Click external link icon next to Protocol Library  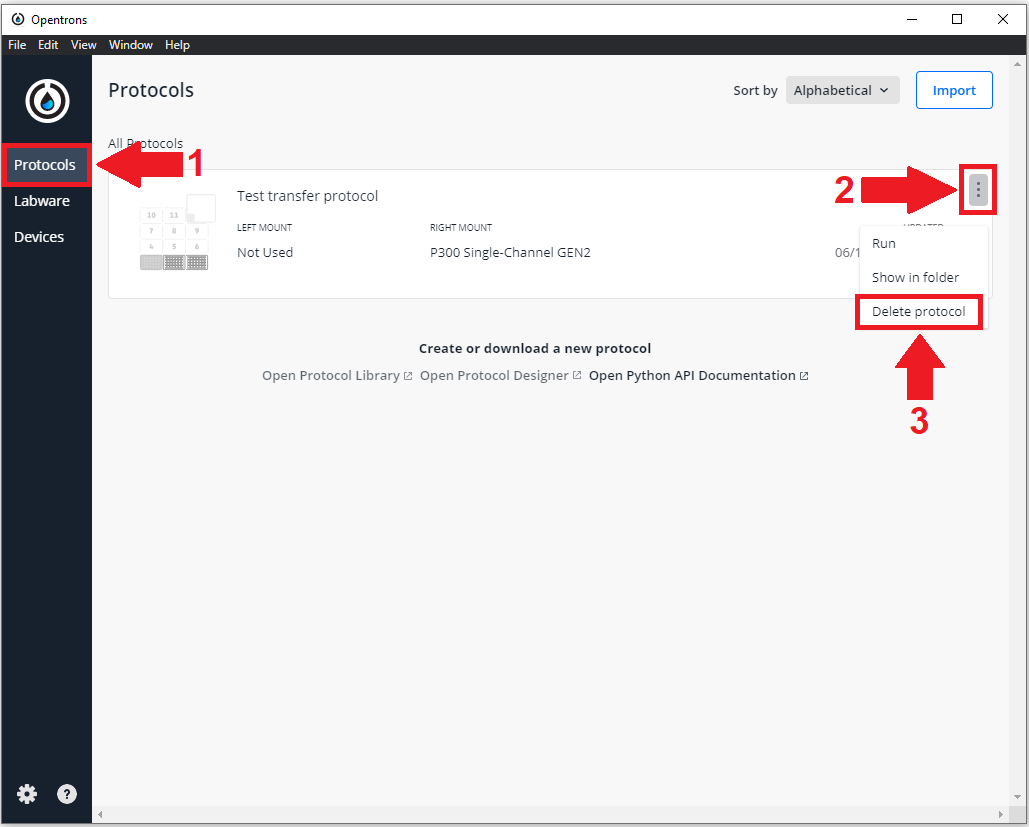(x=408, y=377)
